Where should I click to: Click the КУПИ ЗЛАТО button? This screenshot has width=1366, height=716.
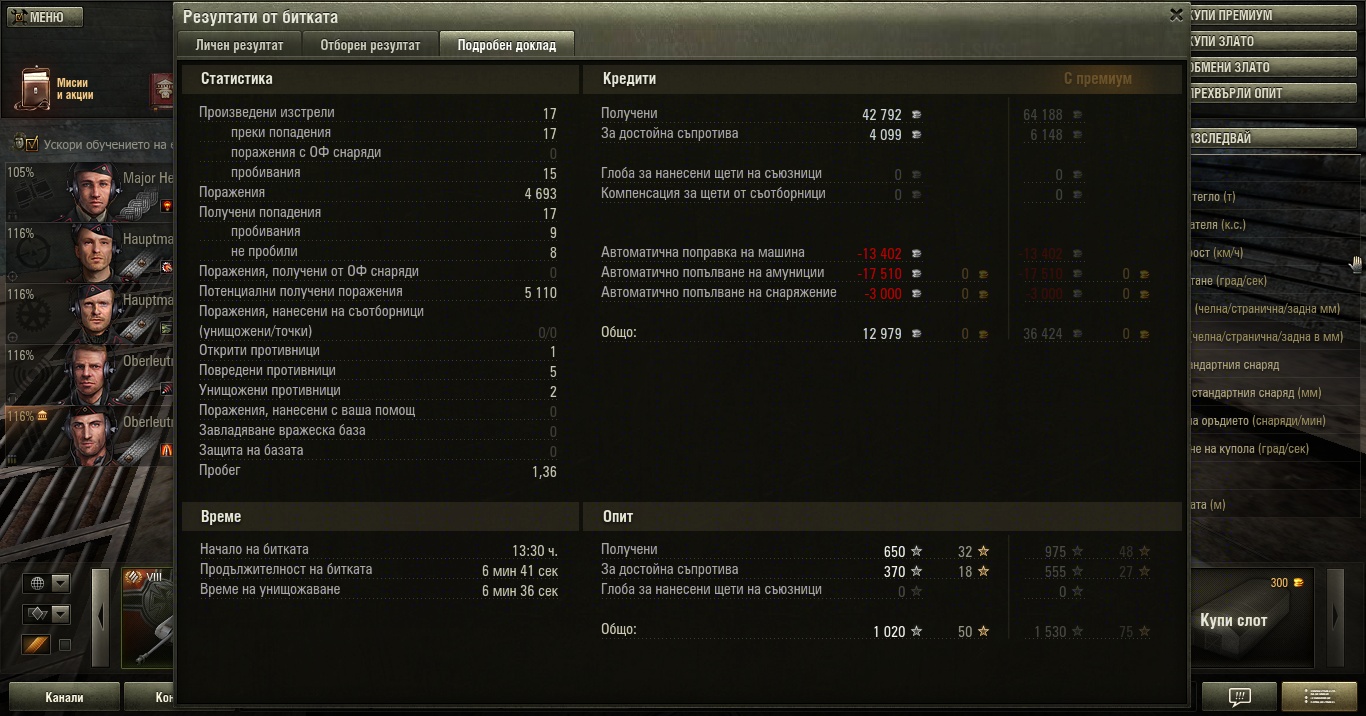pyautogui.click(x=1270, y=42)
